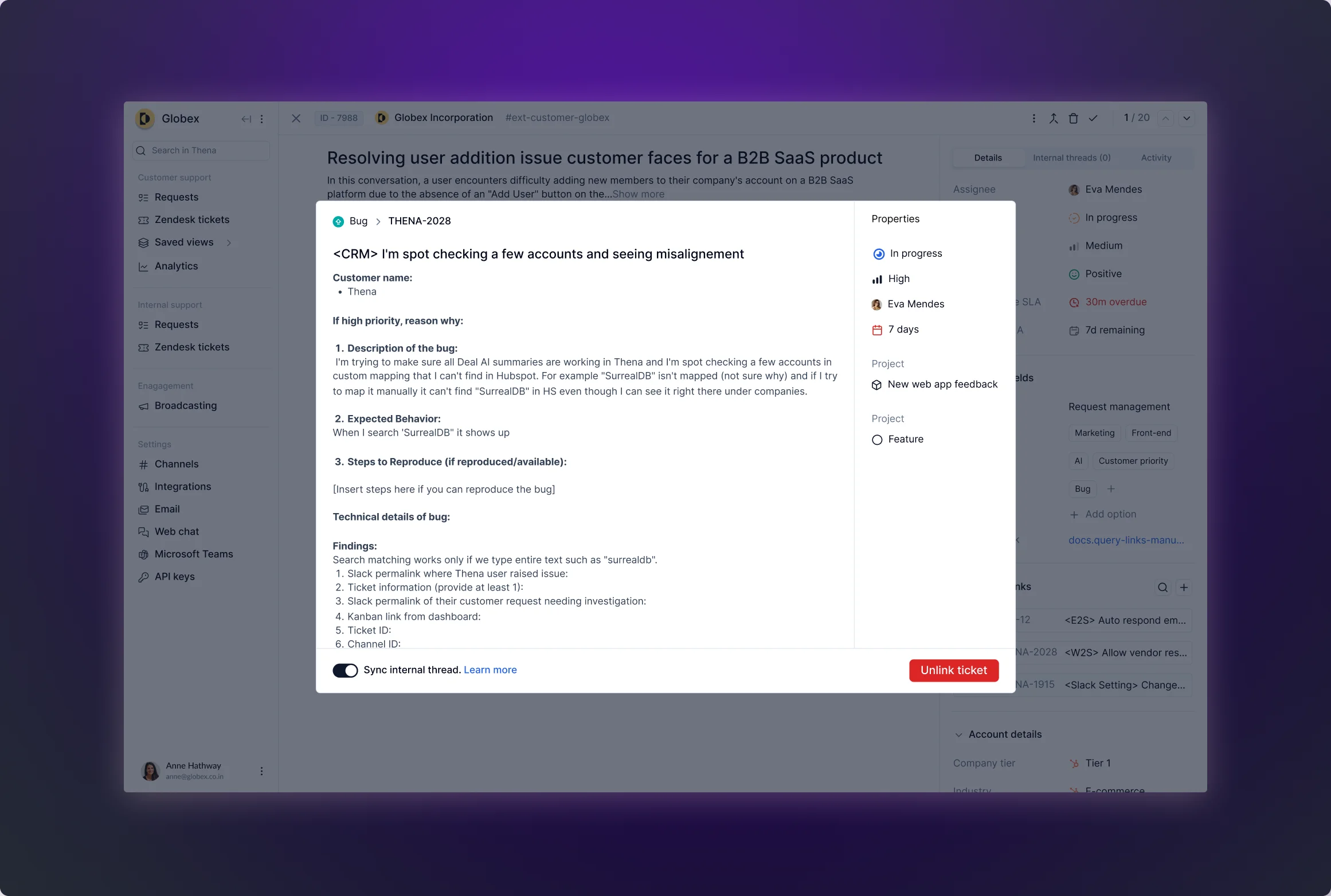Viewport: 1331px width, 896px height.
Task: Select the Requests icon under Customer support
Action: pos(143,197)
